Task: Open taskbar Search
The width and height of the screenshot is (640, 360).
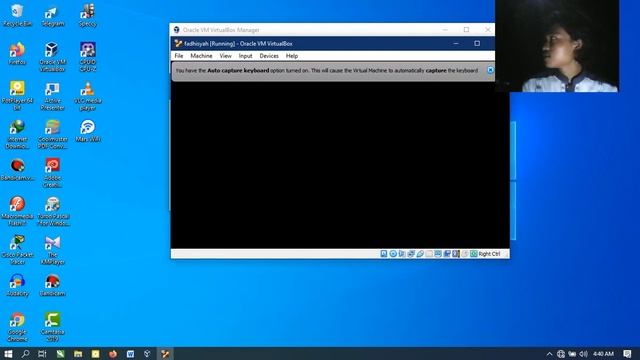Action: 25,353
